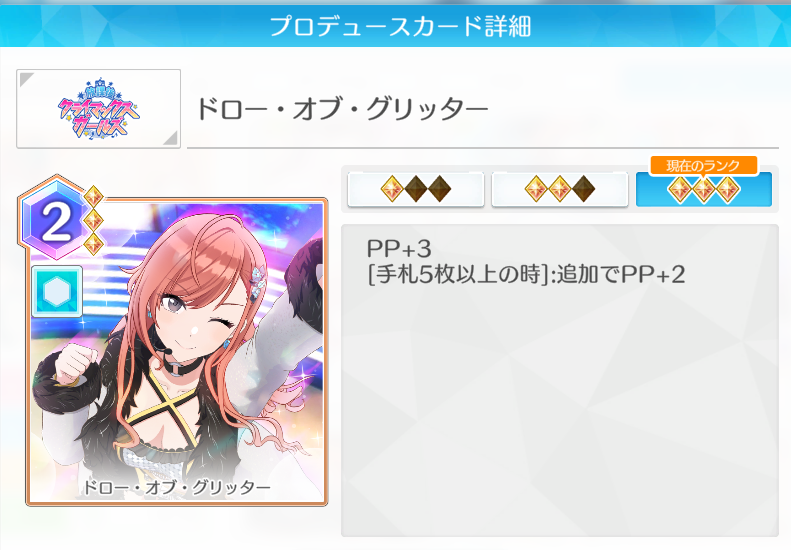Click the middle rank star on card
Screen dimensions: 791x550
(x=93, y=220)
